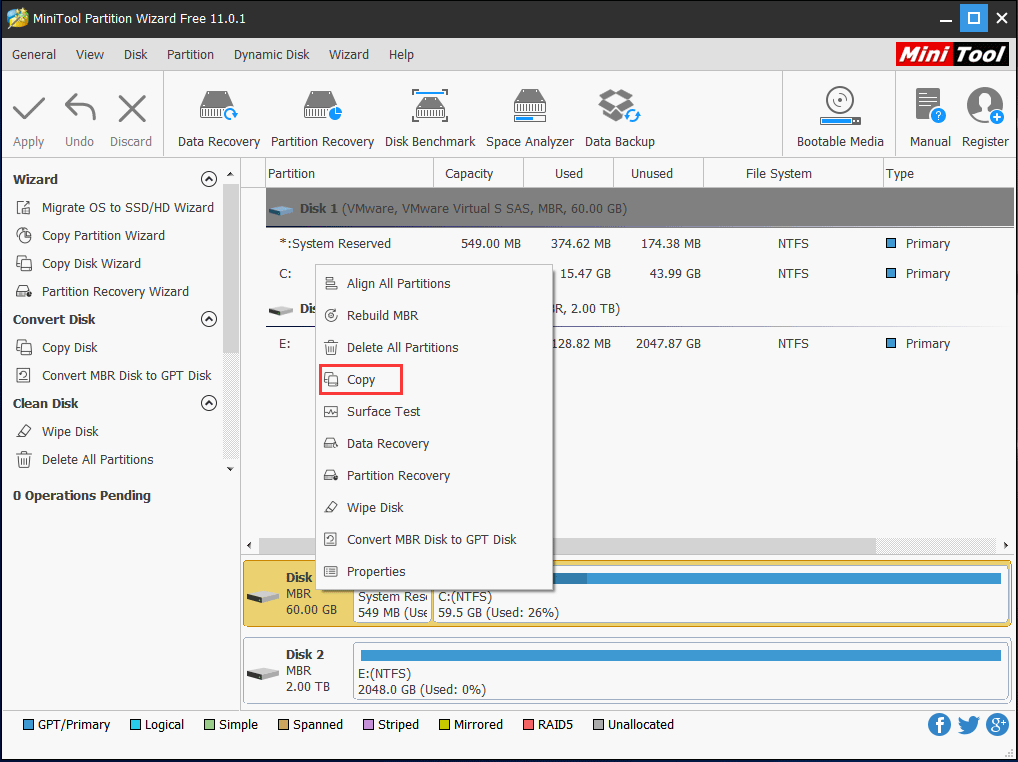Viewport: 1018px width, 762px height.
Task: Select the System Reserved partition row
Action: pos(639,243)
